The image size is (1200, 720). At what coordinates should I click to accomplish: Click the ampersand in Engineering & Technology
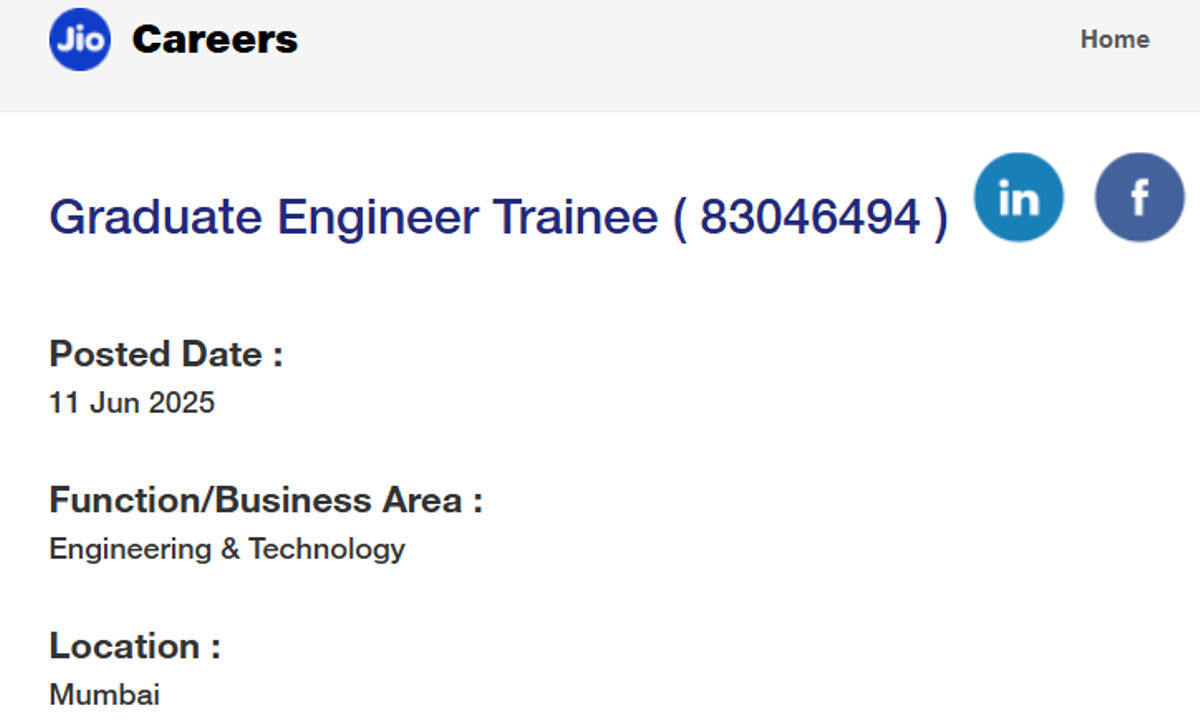(230, 549)
